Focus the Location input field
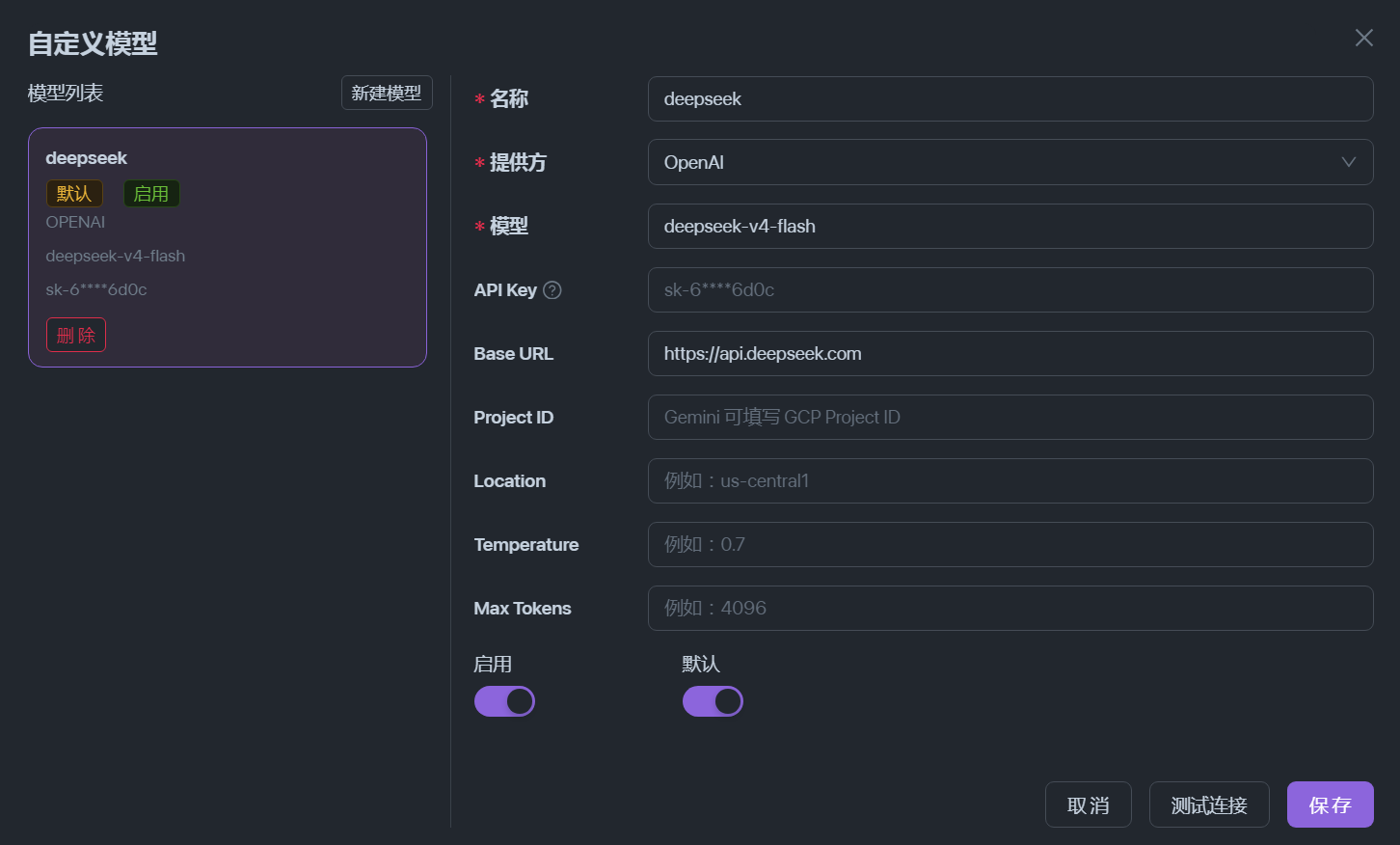The width and height of the screenshot is (1400, 845). point(1010,480)
